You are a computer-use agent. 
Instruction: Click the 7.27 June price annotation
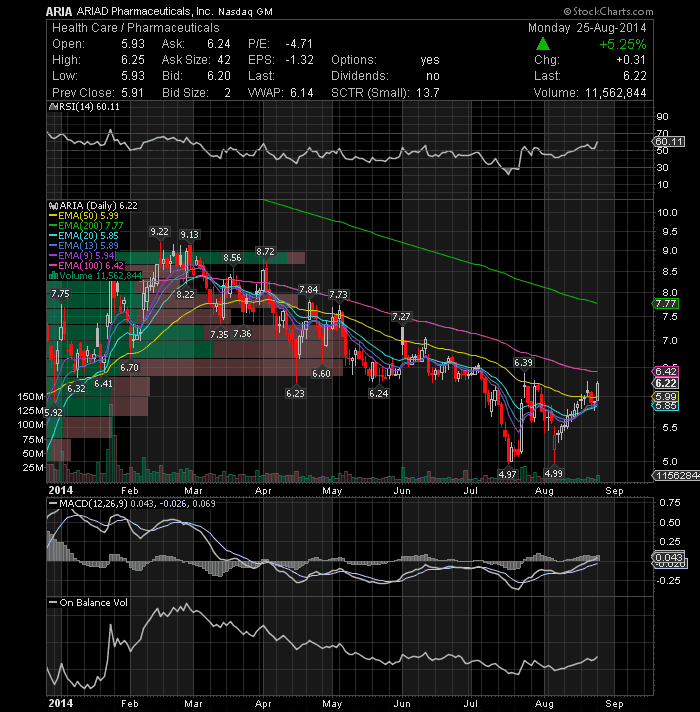(401, 316)
